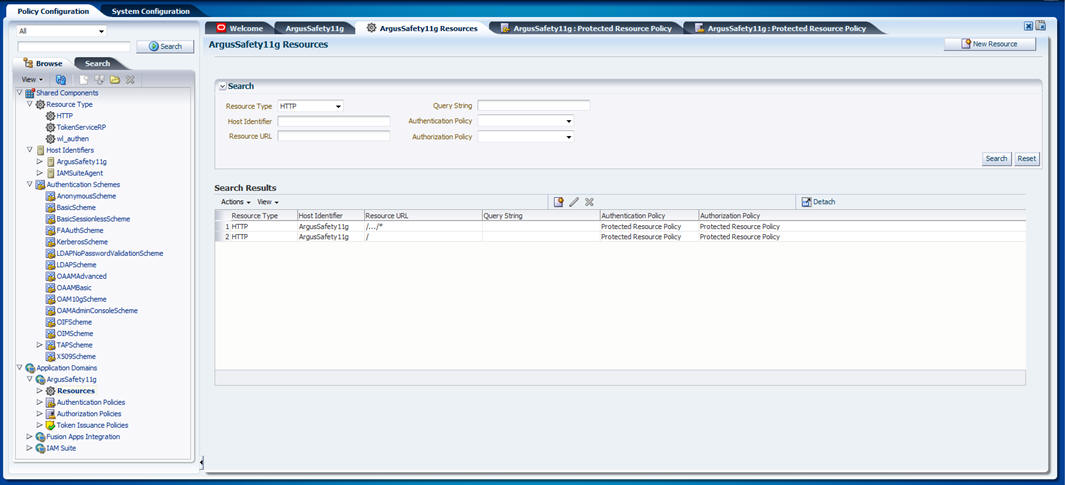Image resolution: width=1065 pixels, height=485 pixels.
Task: Click the gear icon next to wl_authen
Action: point(50,139)
